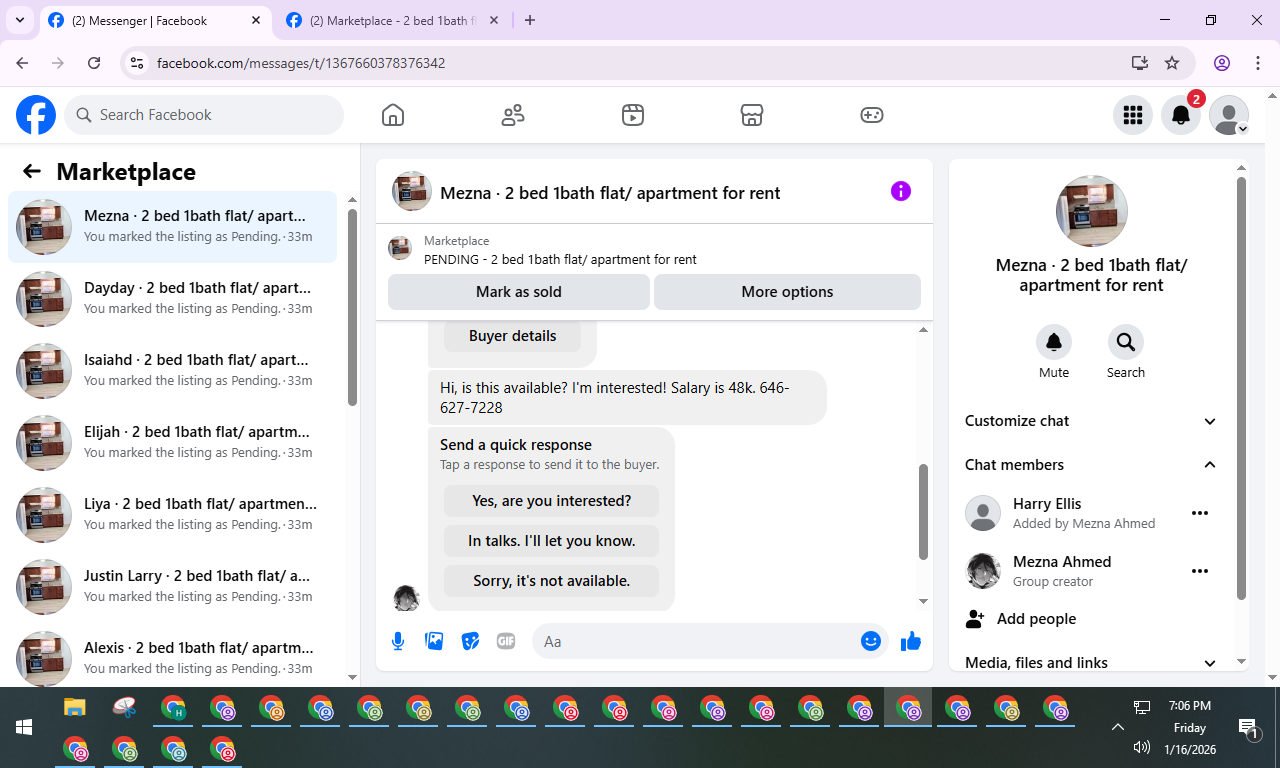Choose a sticker icon
The image size is (1280, 768).
coord(470,641)
